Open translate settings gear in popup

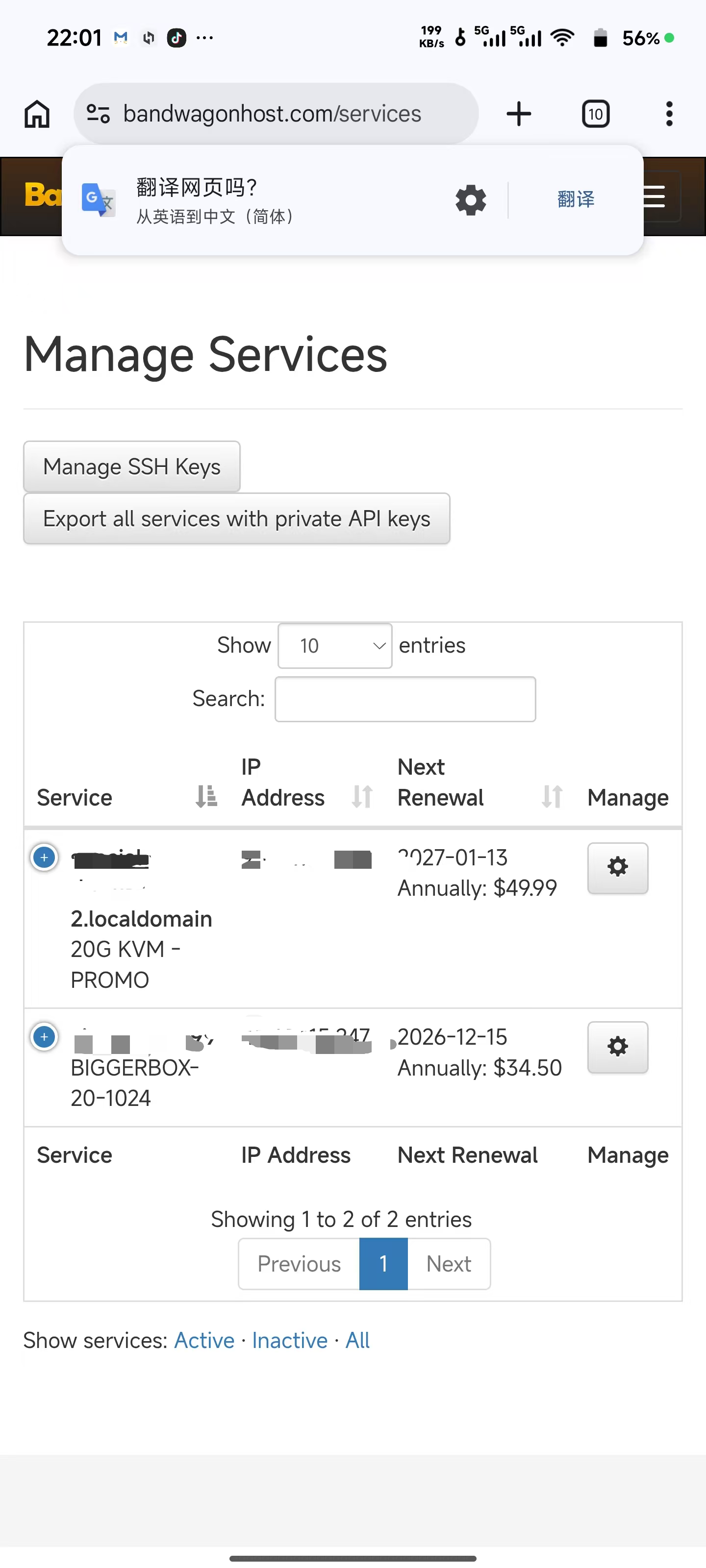(471, 199)
